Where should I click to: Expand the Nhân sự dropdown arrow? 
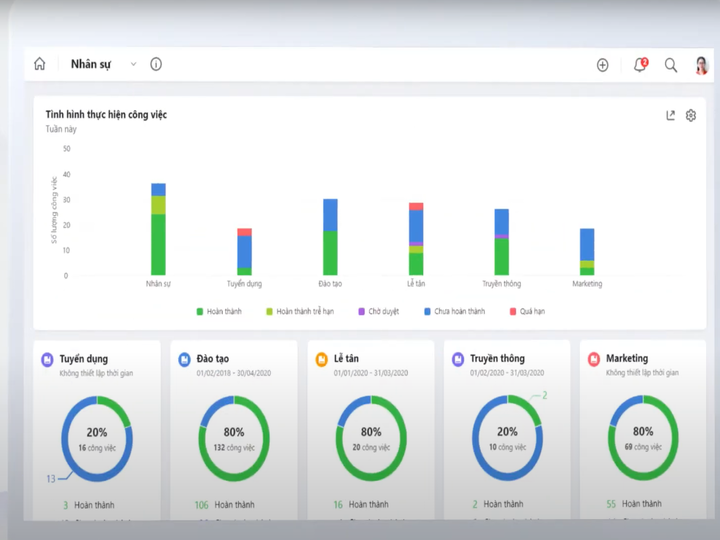pyautogui.click(x=133, y=64)
